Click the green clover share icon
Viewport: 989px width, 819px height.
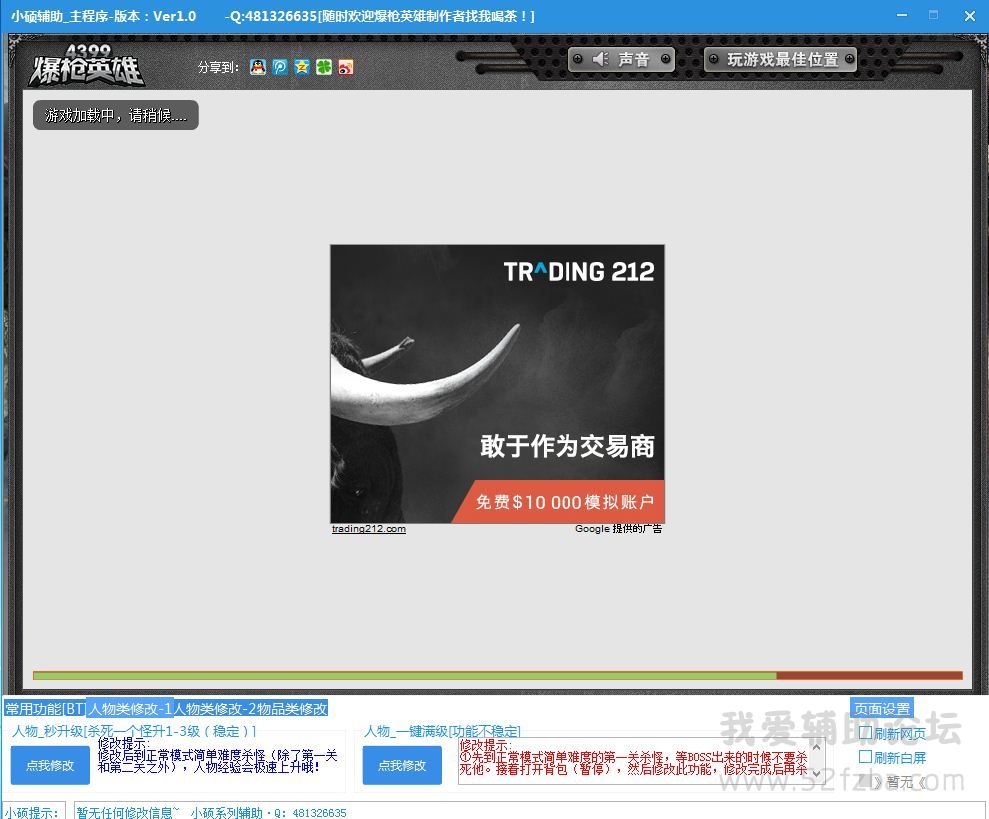324,67
